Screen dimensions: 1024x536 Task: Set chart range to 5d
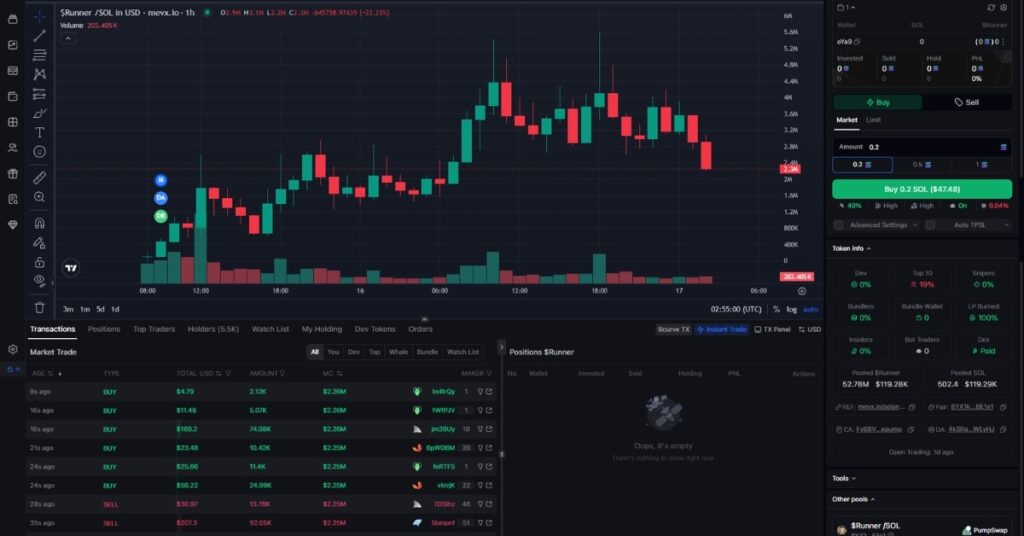100,309
